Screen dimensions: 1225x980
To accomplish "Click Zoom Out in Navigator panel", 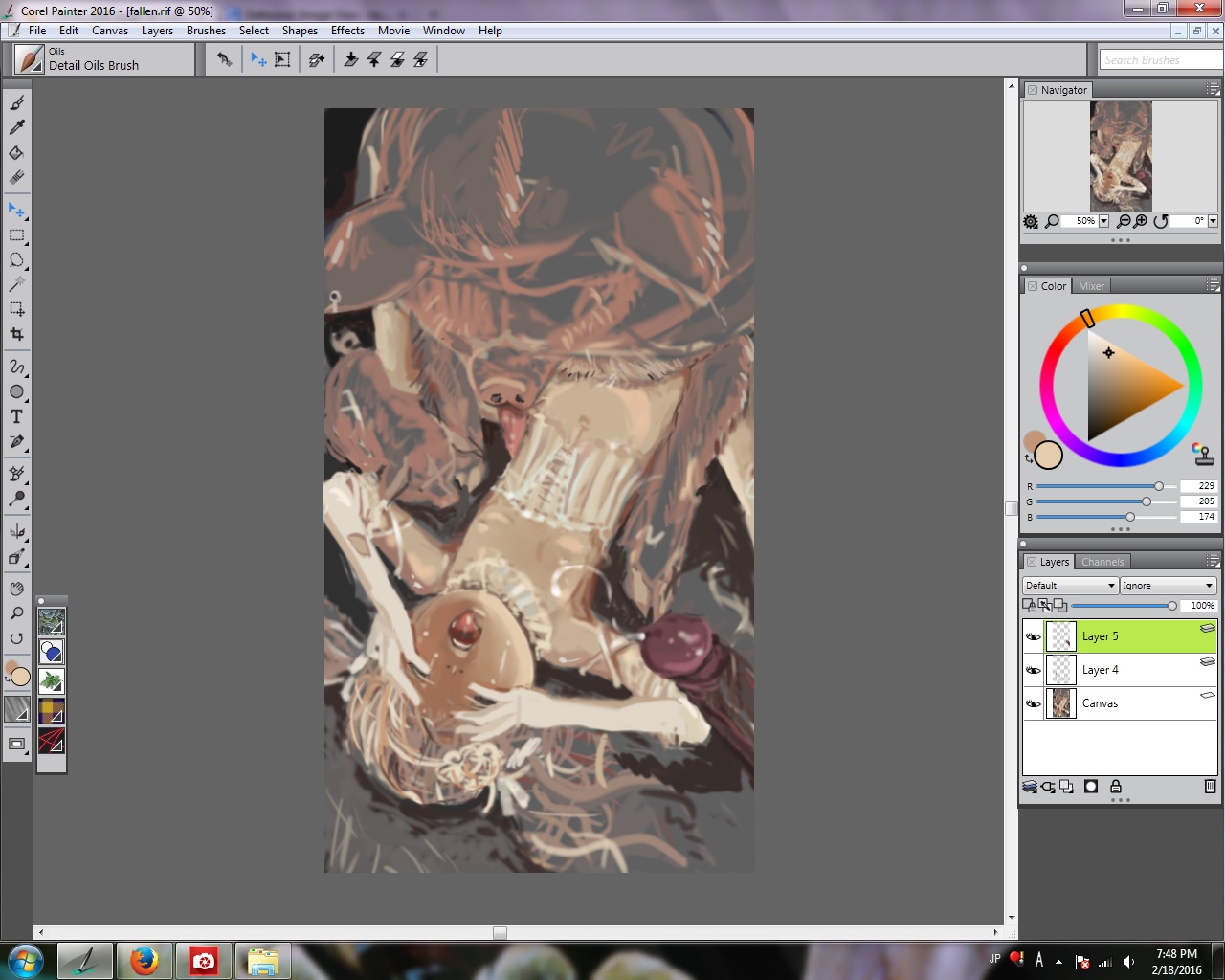I will pos(1124,221).
